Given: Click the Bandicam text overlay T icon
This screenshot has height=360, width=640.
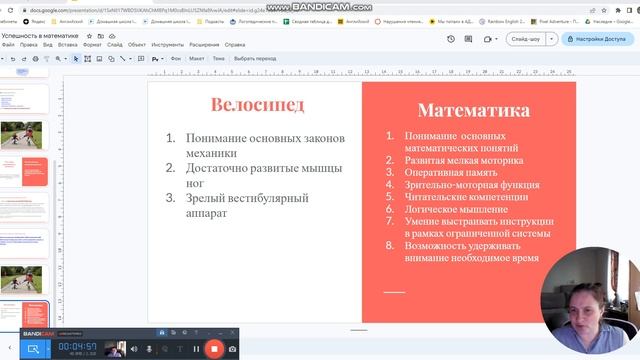Looking at the screenshot, I should coord(180,349).
